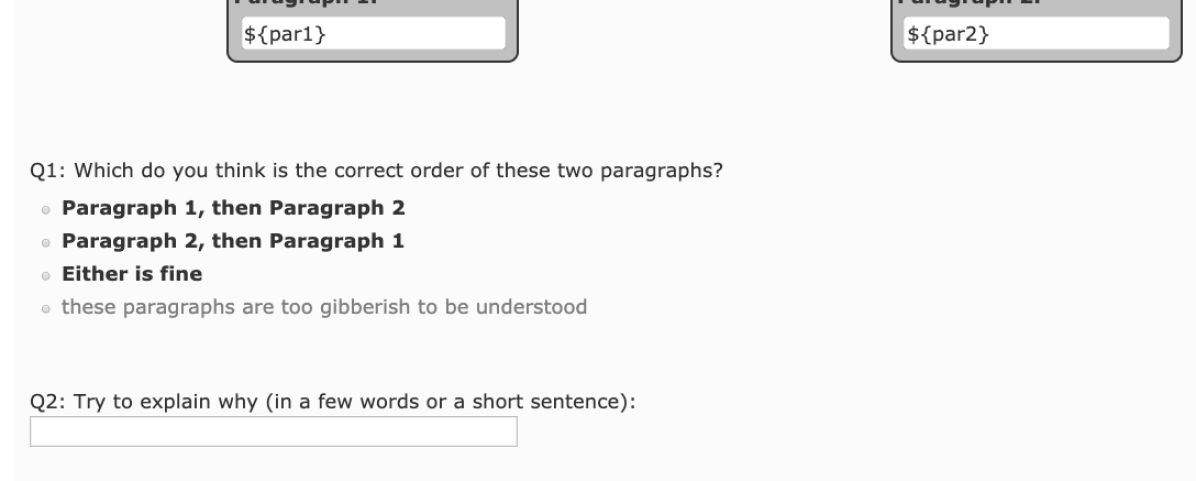Click the gray frame of the Paragraph 2 panel
1196x481 pixels.
coord(1037,56)
